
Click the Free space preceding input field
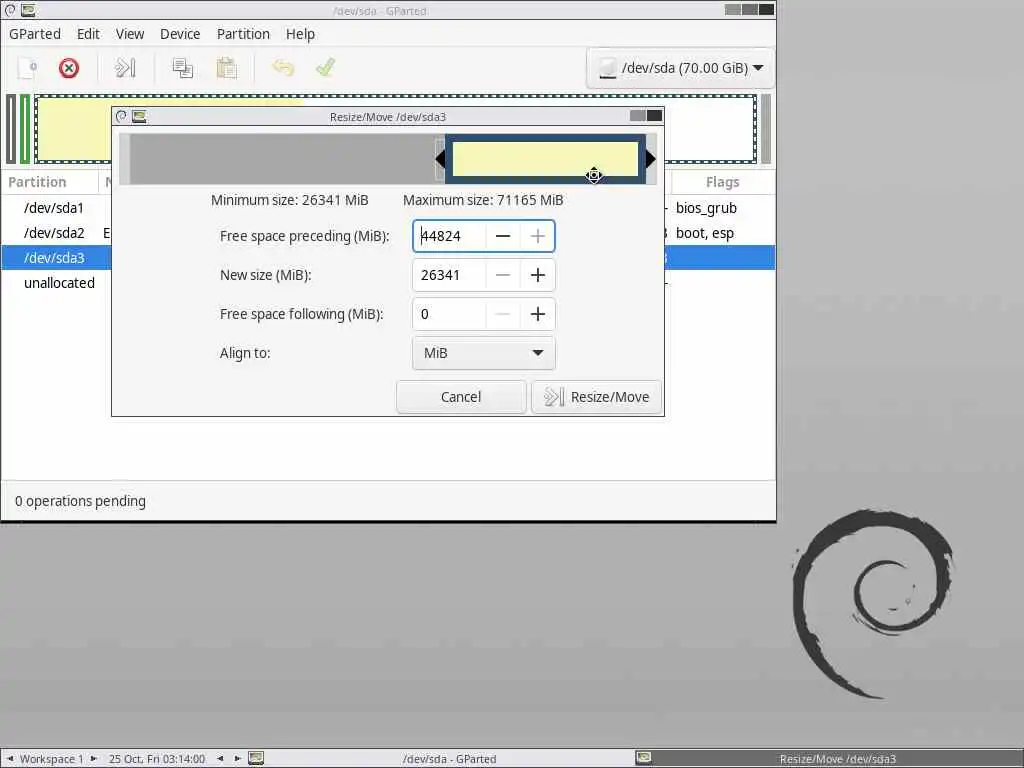(x=450, y=236)
